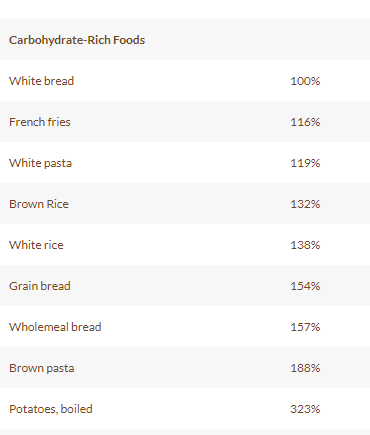Click the word Foods in the table header
The width and height of the screenshot is (370, 435).
[129, 40]
